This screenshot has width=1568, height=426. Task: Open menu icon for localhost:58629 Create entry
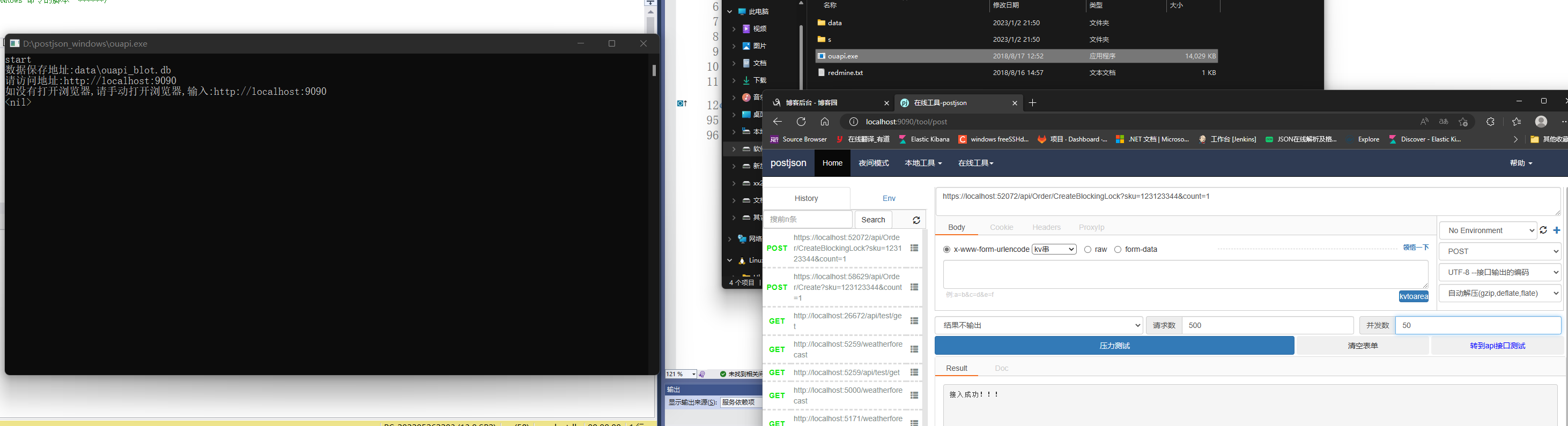click(x=914, y=287)
